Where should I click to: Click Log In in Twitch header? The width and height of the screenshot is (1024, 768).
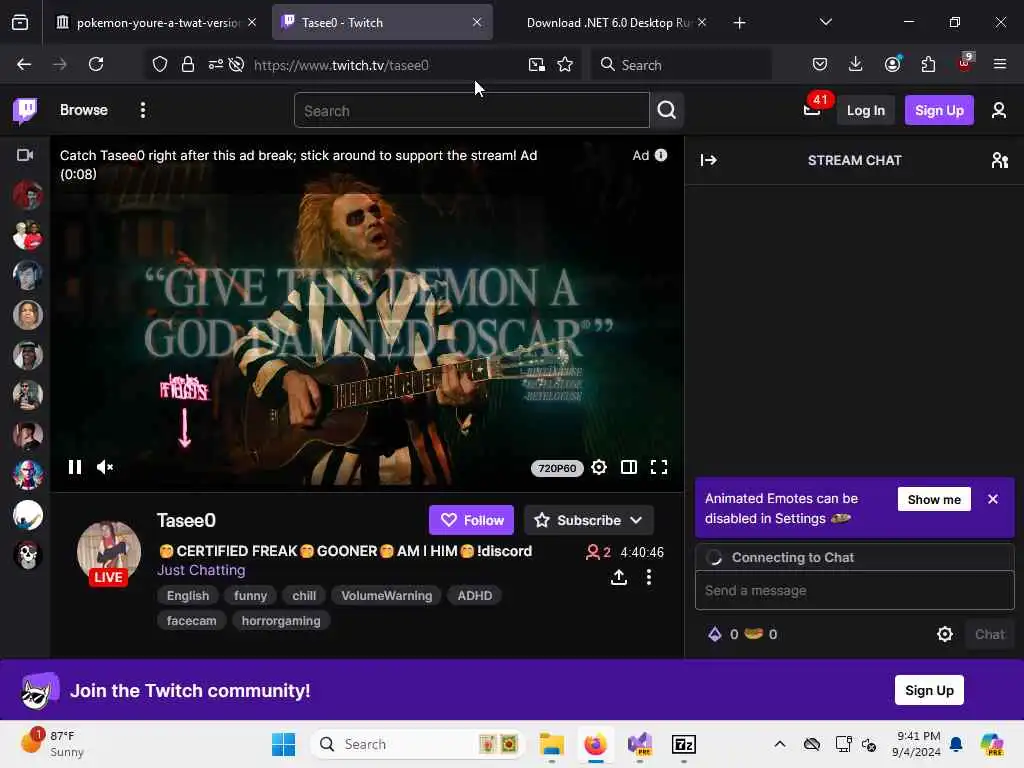865,110
